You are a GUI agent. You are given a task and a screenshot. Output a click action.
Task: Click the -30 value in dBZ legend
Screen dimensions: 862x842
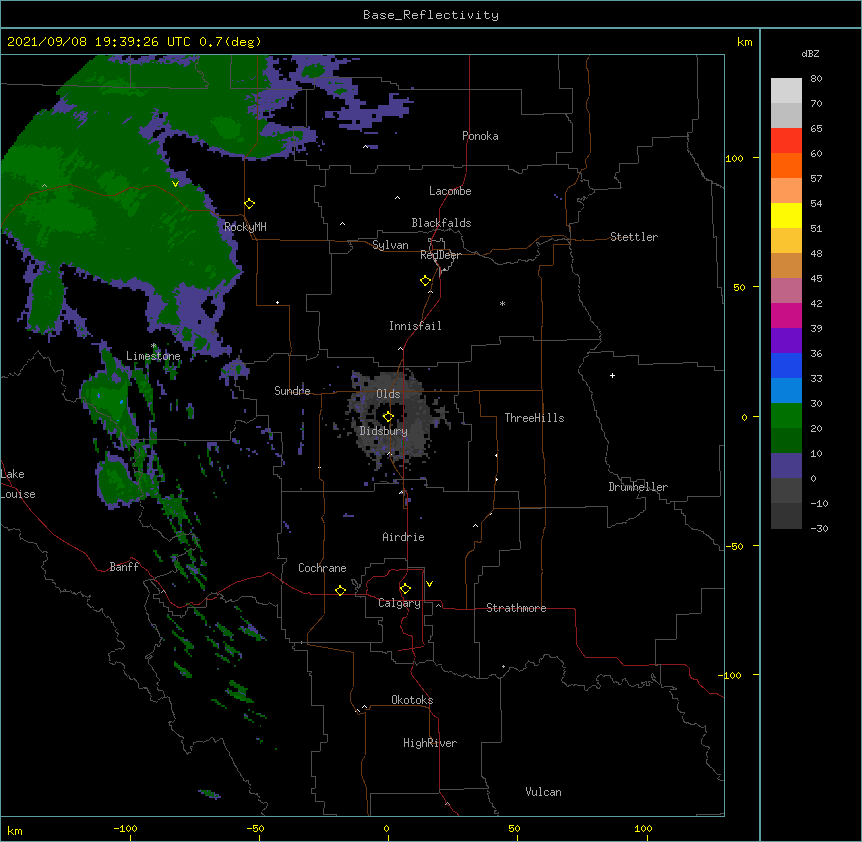(x=819, y=529)
